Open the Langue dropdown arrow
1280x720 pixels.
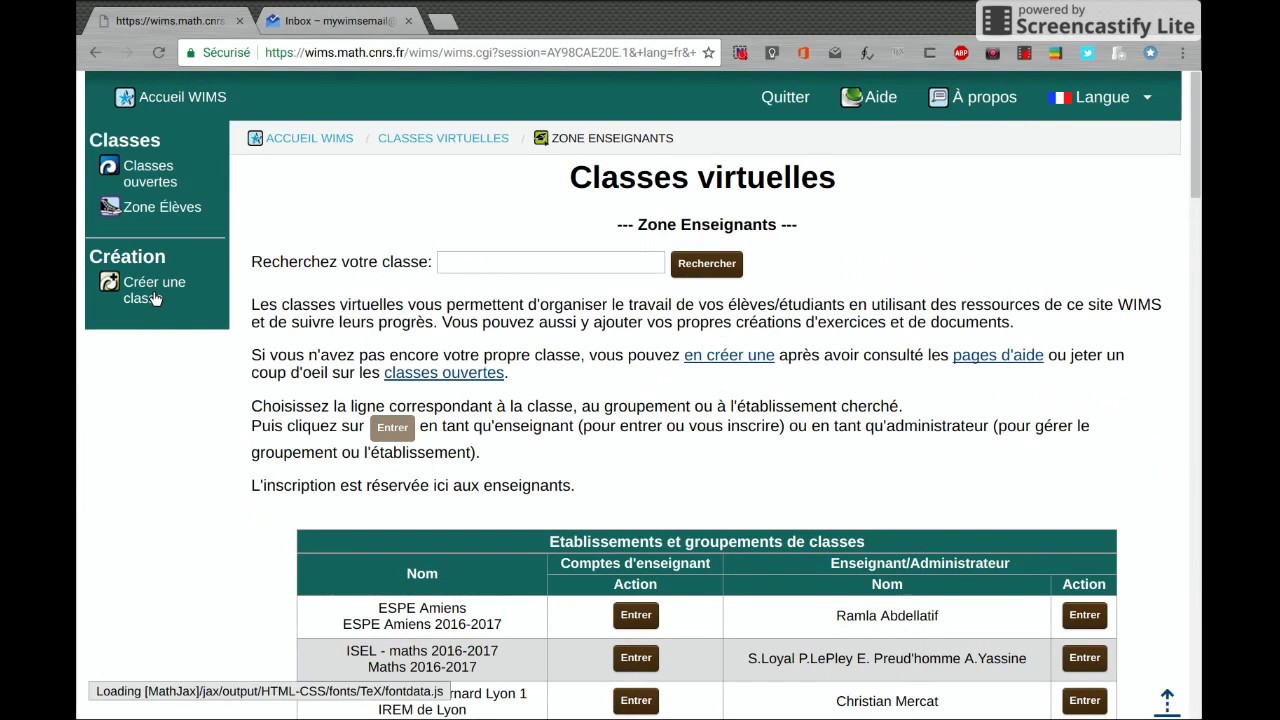pyautogui.click(x=1147, y=97)
